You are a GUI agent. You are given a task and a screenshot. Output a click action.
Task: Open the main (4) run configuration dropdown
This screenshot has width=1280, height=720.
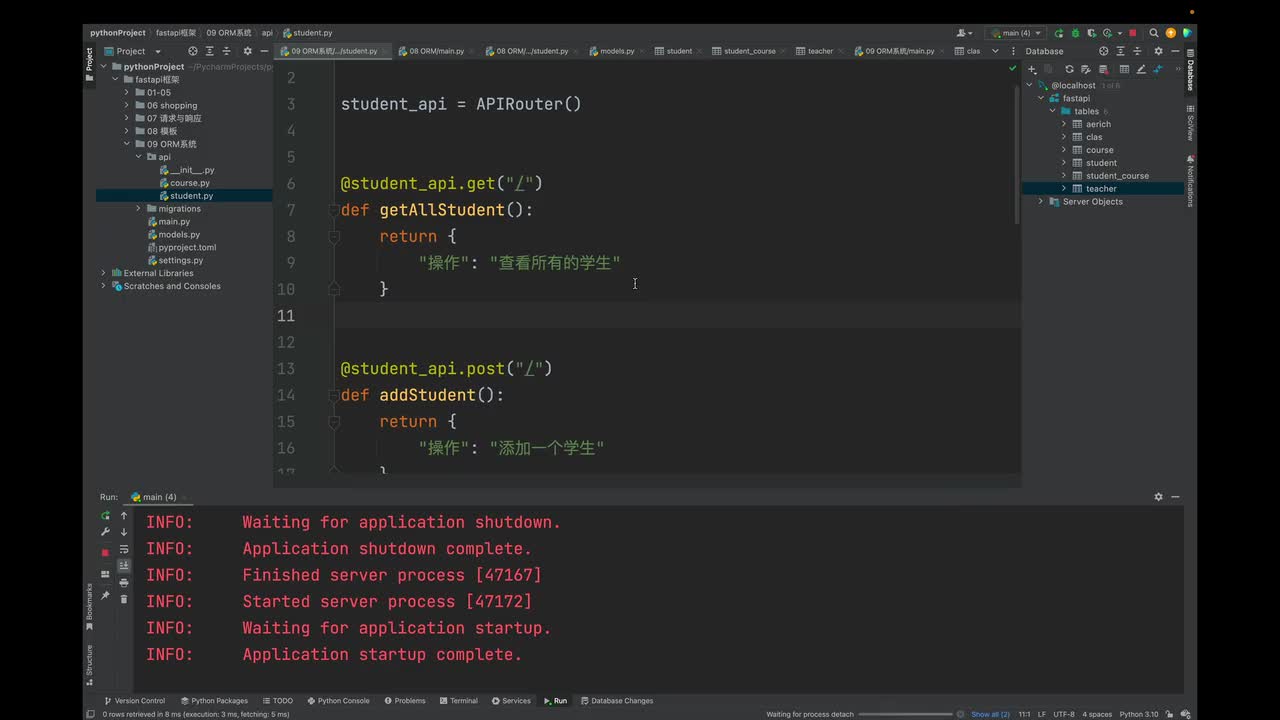(x=1015, y=33)
